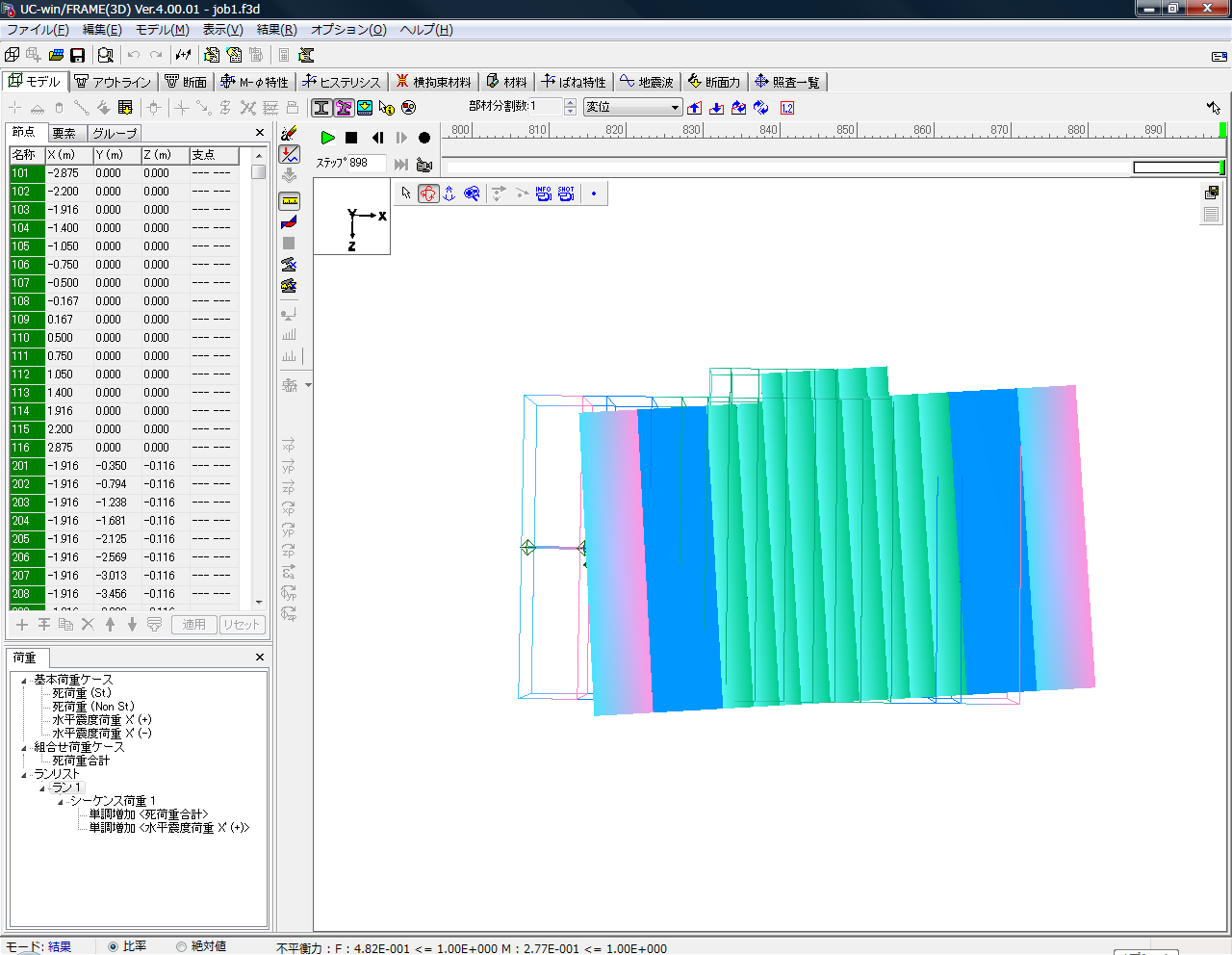Open the 結果(R) menu
Screen dimensions: 1232x955
[276, 30]
